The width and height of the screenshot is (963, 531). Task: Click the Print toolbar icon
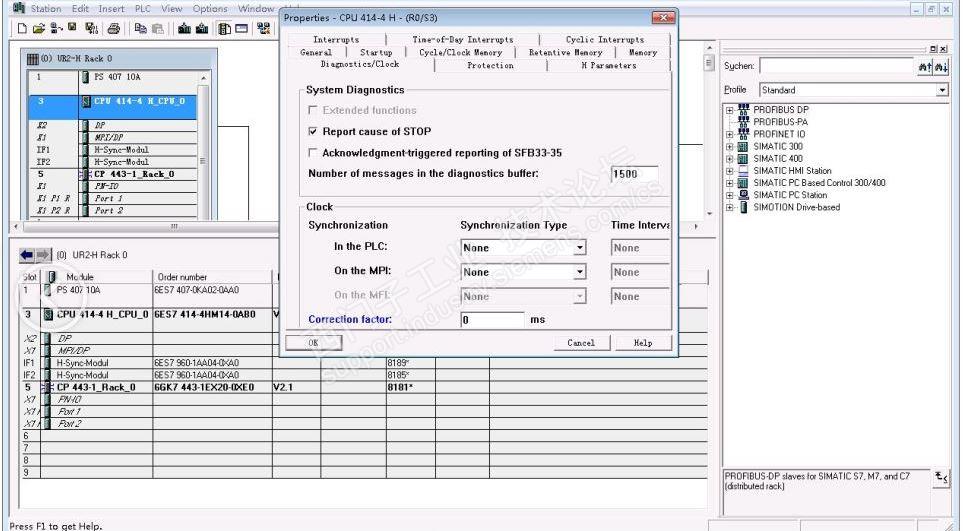pos(114,28)
